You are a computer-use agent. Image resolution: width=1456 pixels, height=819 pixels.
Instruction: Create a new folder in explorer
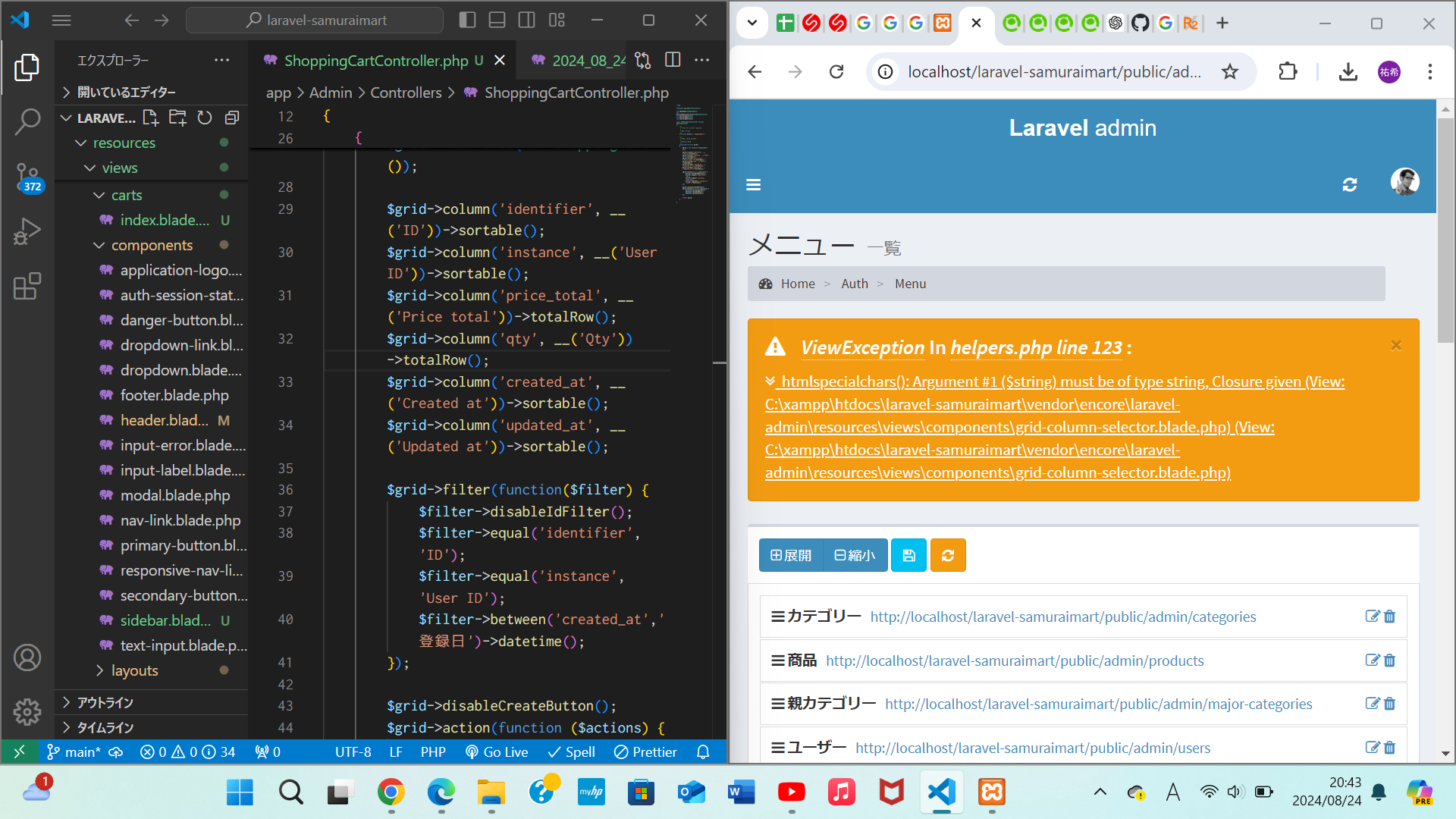(x=177, y=118)
